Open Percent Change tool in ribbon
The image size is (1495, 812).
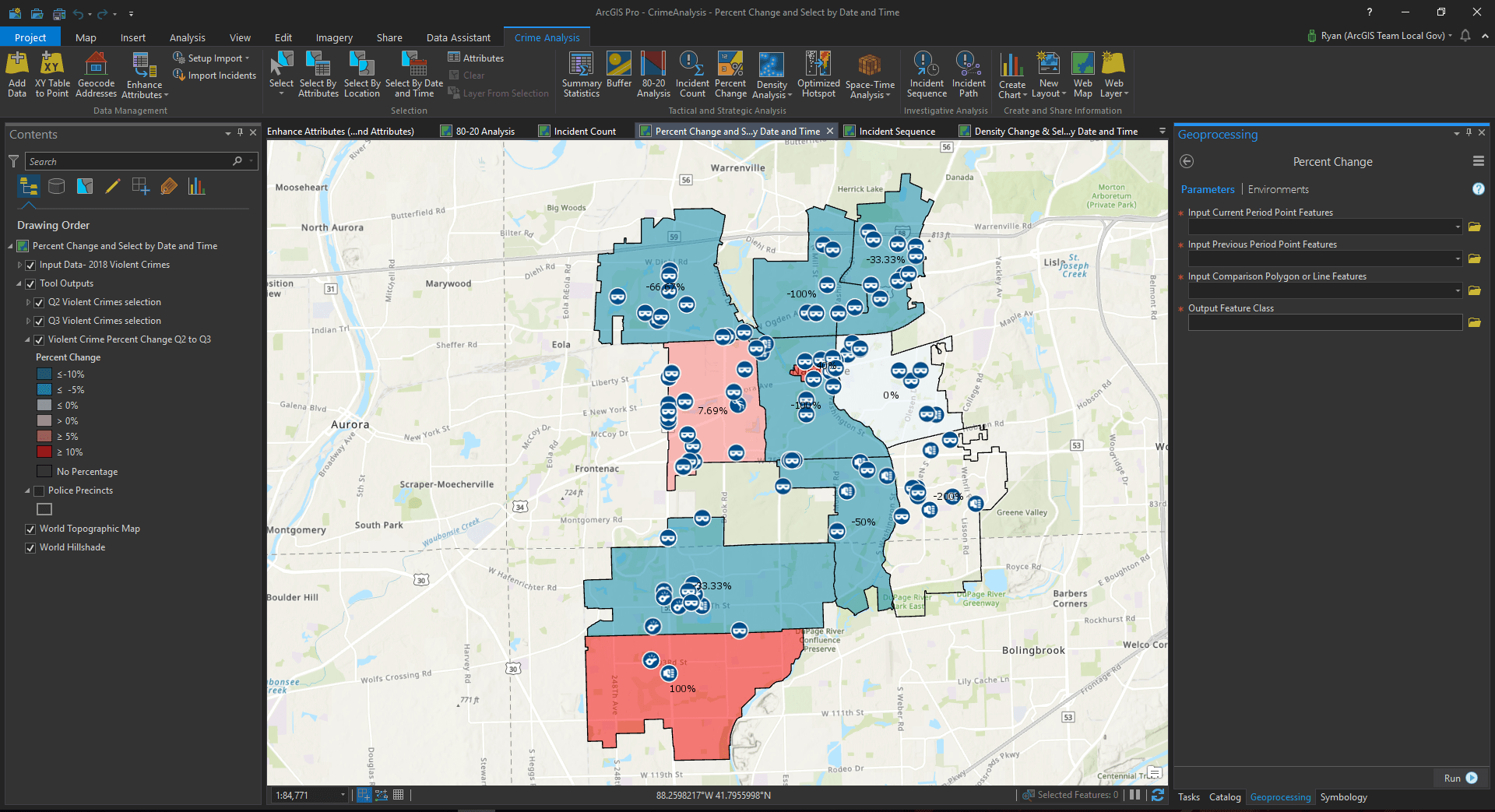click(x=730, y=75)
